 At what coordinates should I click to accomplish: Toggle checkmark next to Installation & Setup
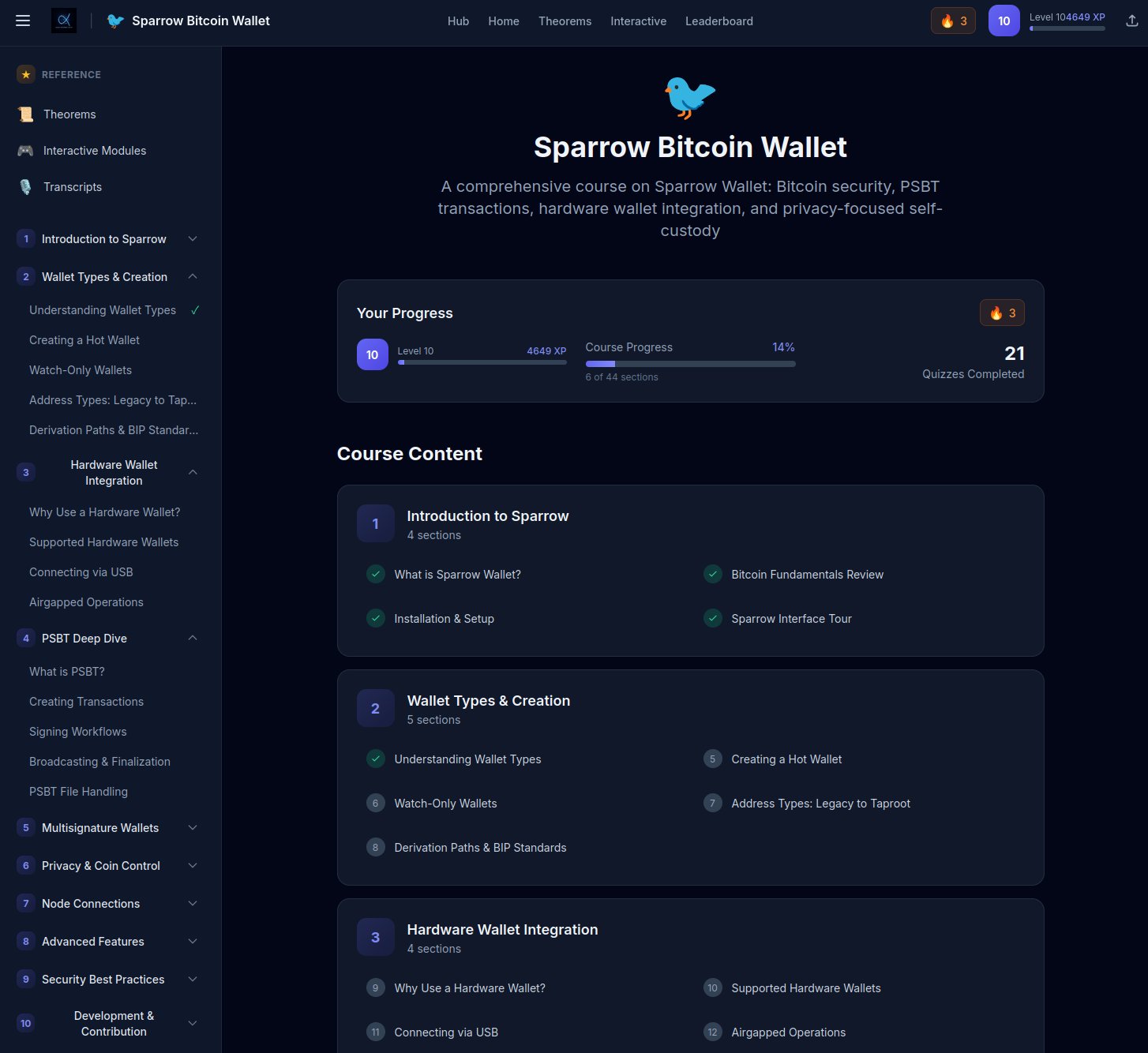[376, 619]
